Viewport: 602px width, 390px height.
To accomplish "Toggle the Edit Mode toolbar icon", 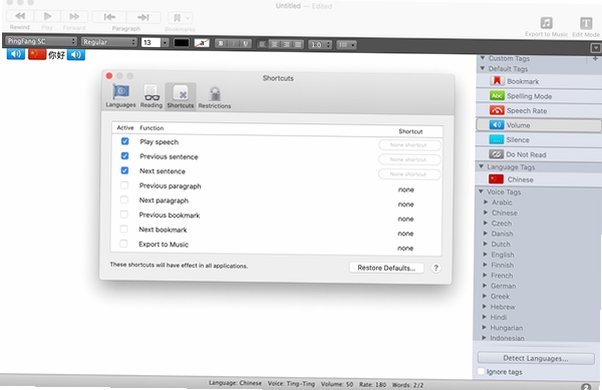I will point(585,23).
